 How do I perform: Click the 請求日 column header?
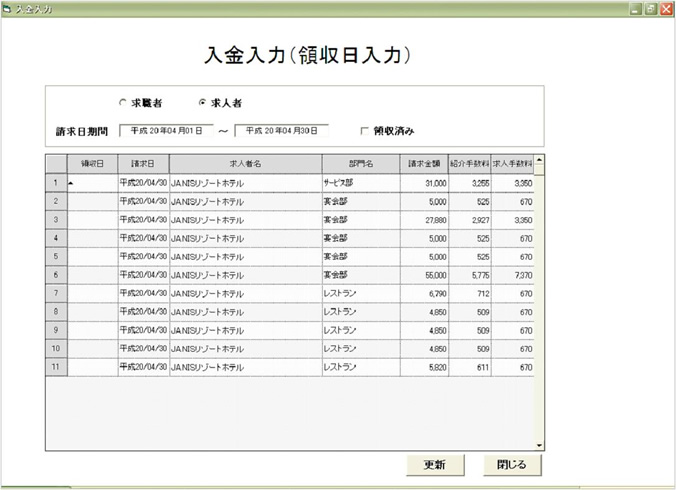143,164
